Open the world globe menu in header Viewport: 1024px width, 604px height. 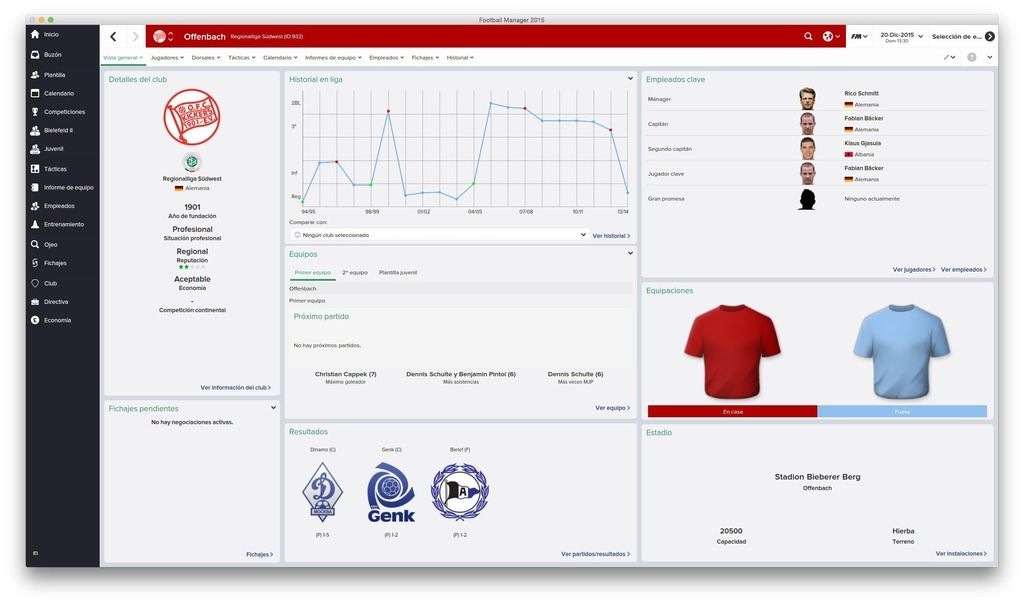click(831, 37)
